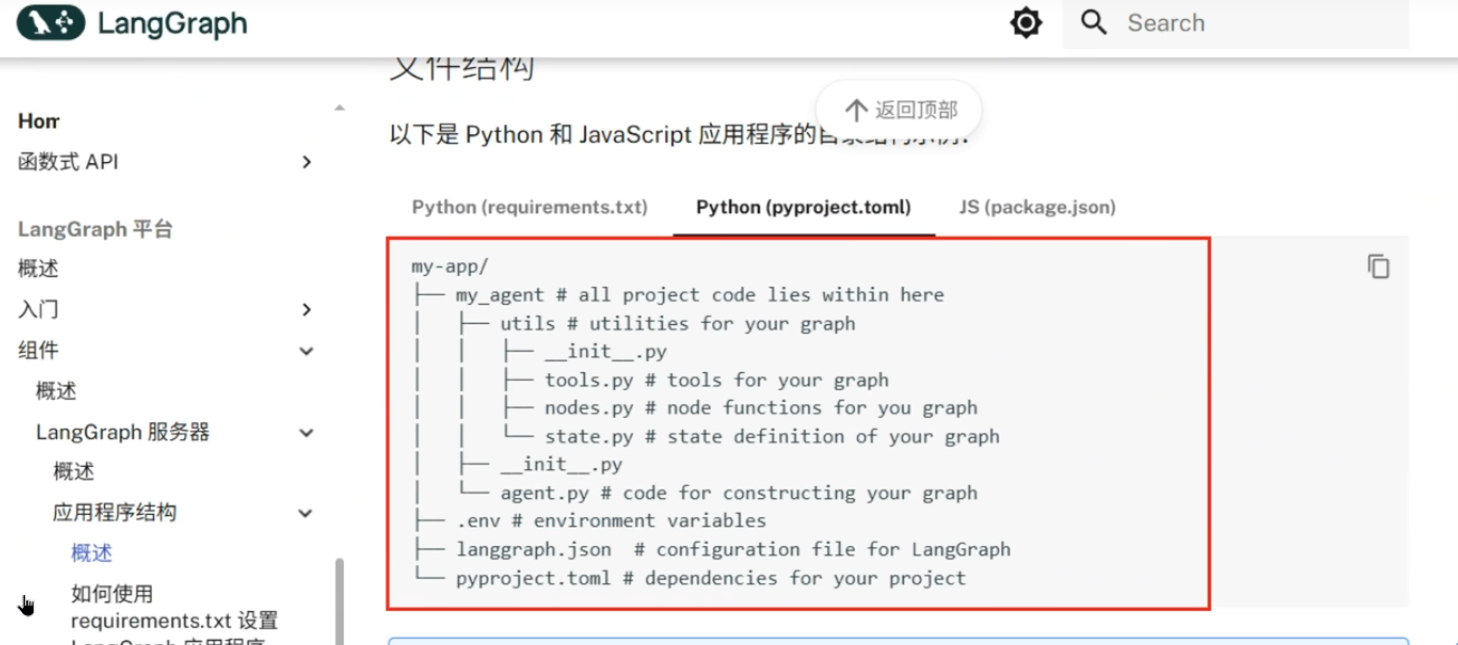Expand the 入门 sidebar chevron
Viewport: 1458px width, 645px height.
(307, 310)
